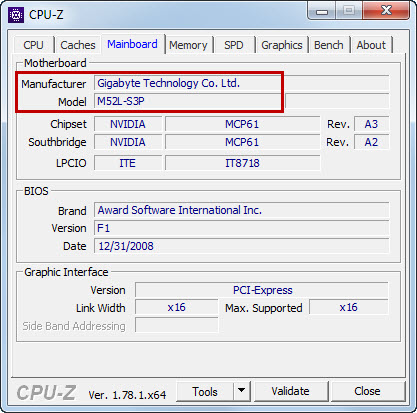Select the Memory tab
The image size is (417, 413).
tap(188, 45)
